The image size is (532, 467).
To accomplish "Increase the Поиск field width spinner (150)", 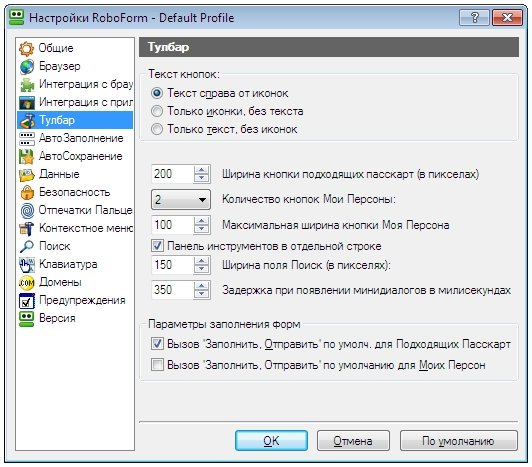I will pos(202,261).
